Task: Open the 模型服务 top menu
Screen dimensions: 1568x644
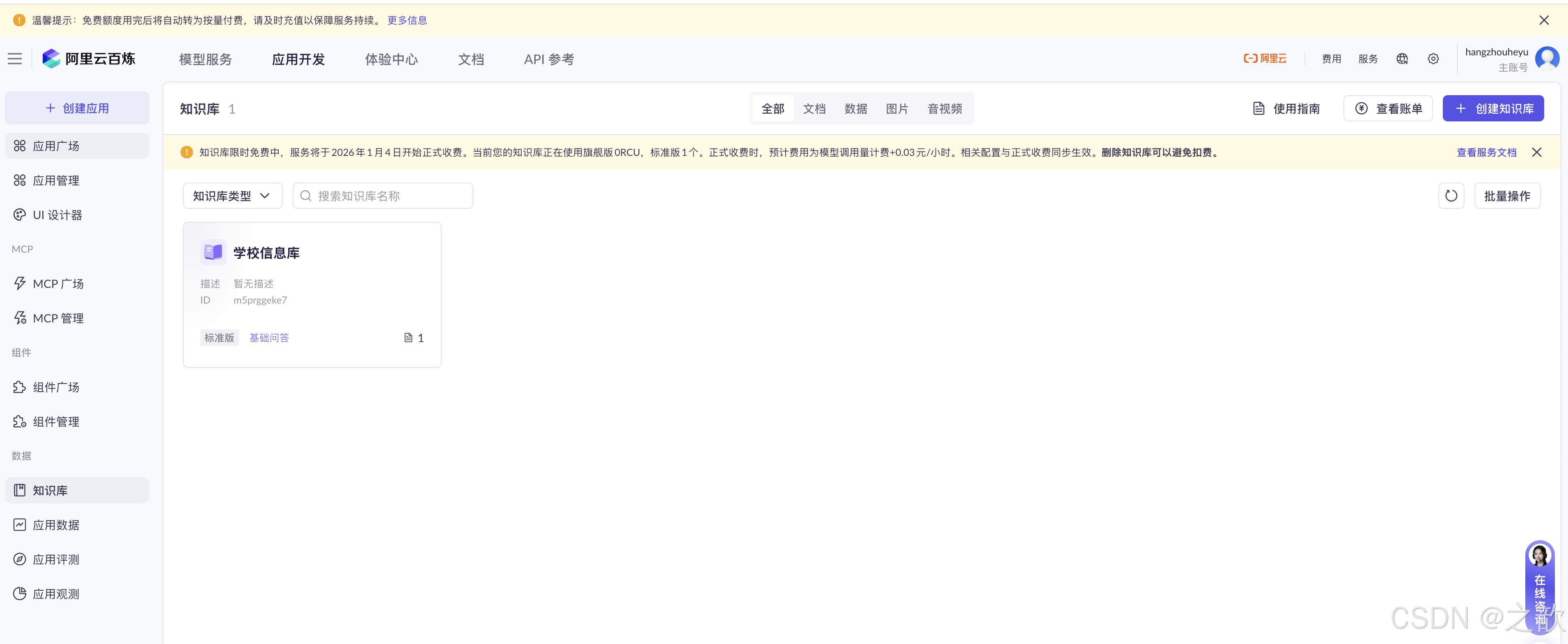Action: point(205,59)
